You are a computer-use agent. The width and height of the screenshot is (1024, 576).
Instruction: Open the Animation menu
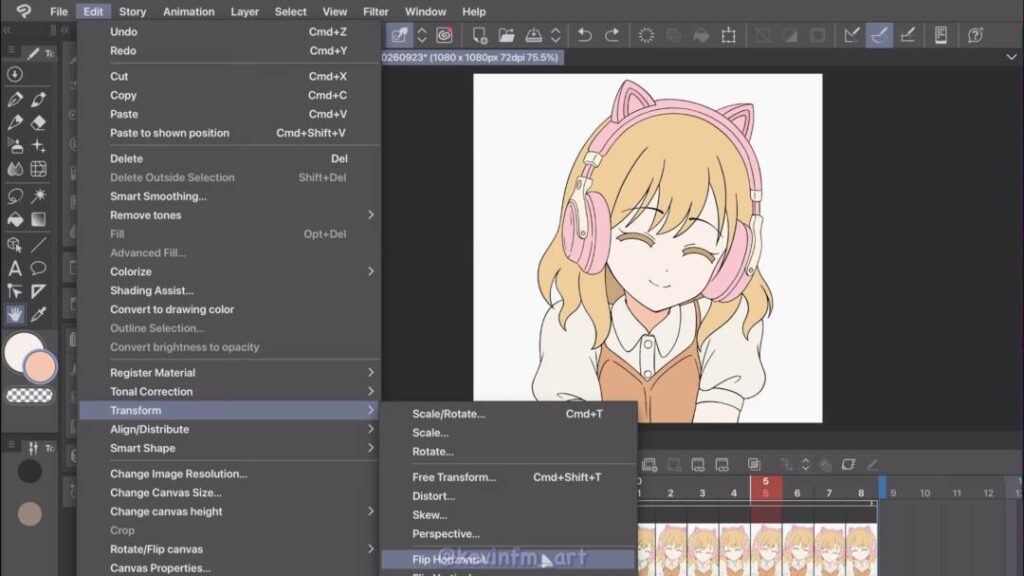click(x=189, y=12)
